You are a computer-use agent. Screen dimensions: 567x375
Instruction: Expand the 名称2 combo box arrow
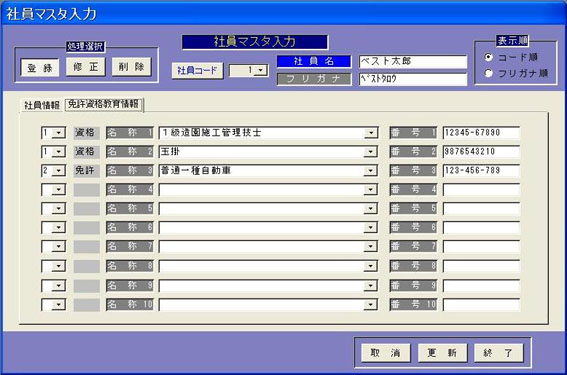pos(371,152)
